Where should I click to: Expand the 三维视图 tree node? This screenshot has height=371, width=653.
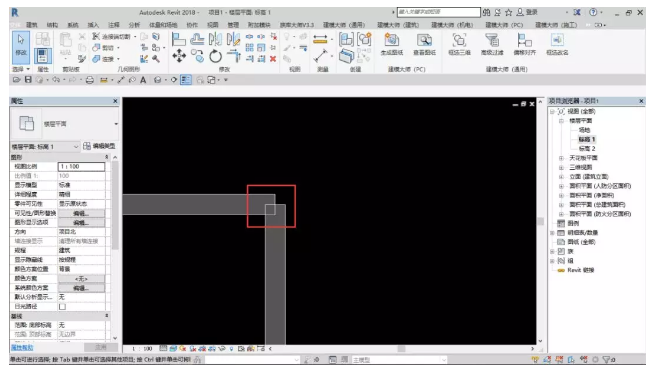coord(561,167)
